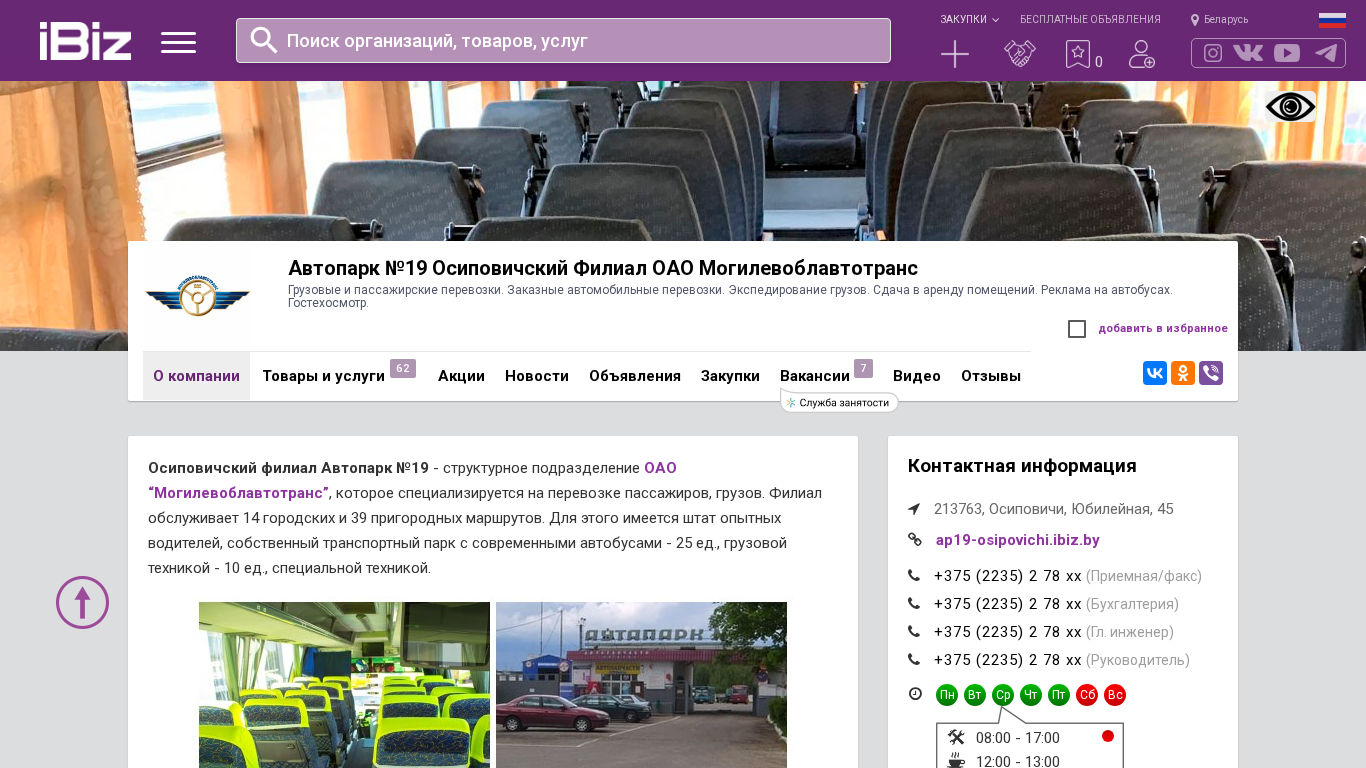Open the Объявления tab
This screenshot has height=768, width=1366.
click(x=635, y=376)
